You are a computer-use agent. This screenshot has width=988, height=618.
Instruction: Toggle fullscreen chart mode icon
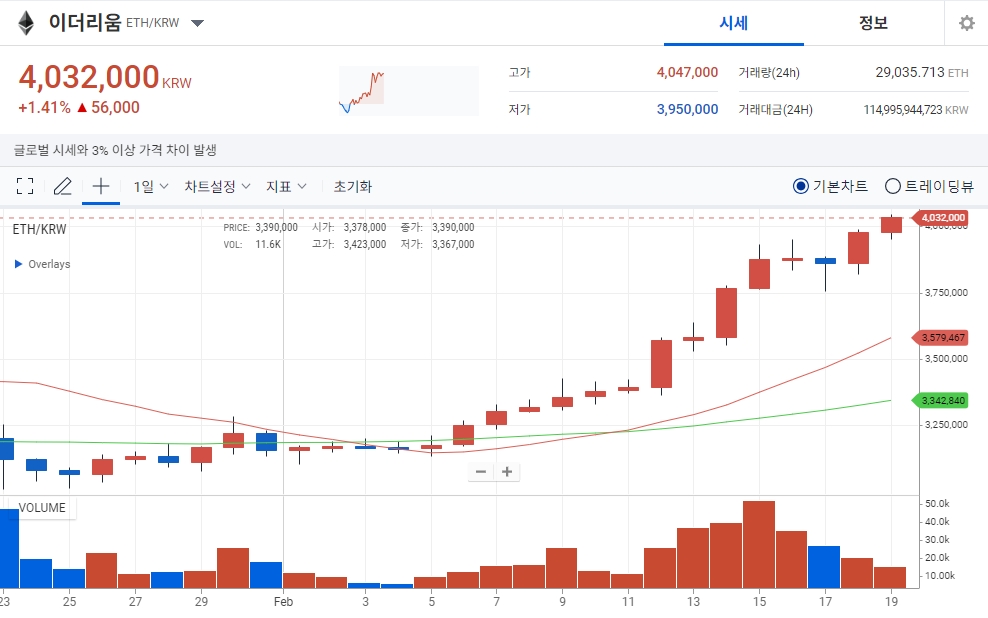coord(25,186)
